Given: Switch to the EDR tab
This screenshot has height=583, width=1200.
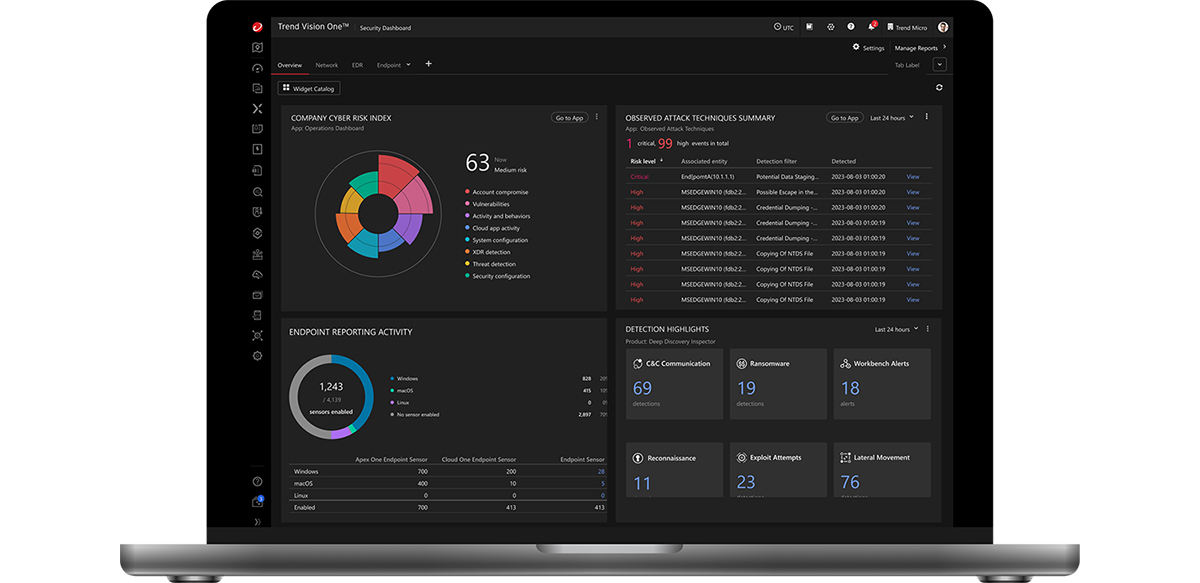Looking at the screenshot, I should pos(357,65).
